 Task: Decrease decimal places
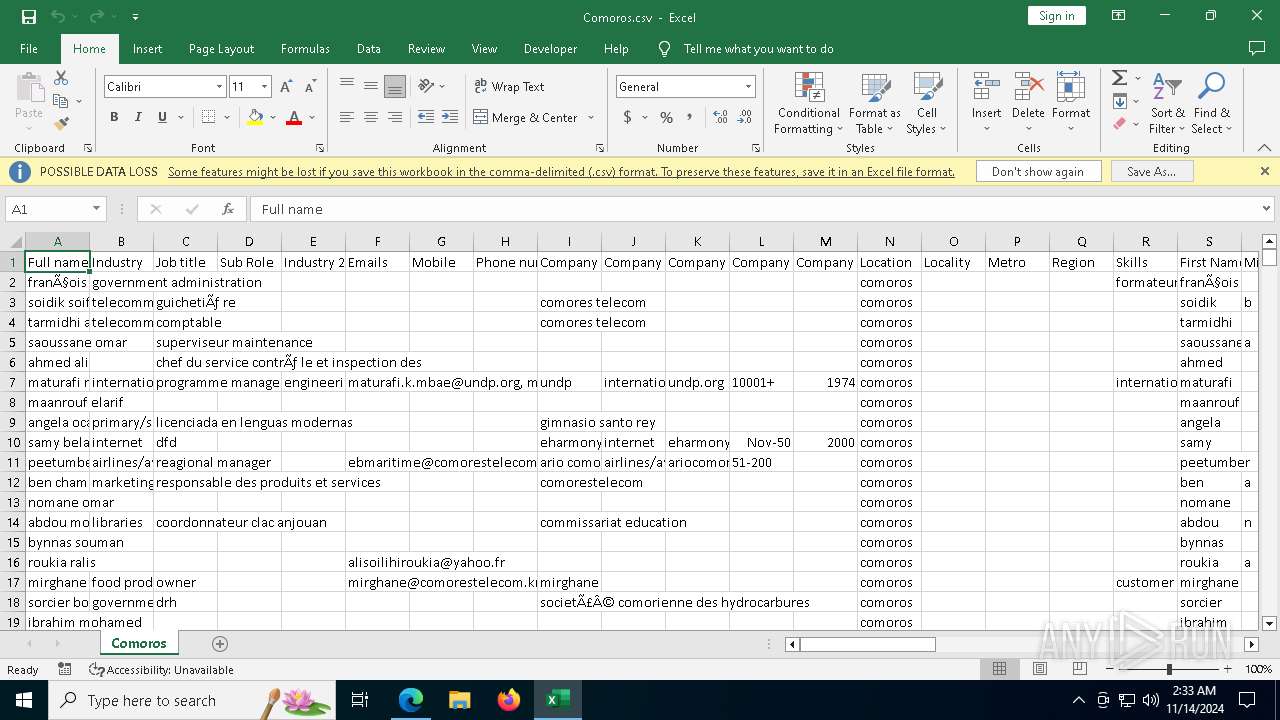click(744, 117)
